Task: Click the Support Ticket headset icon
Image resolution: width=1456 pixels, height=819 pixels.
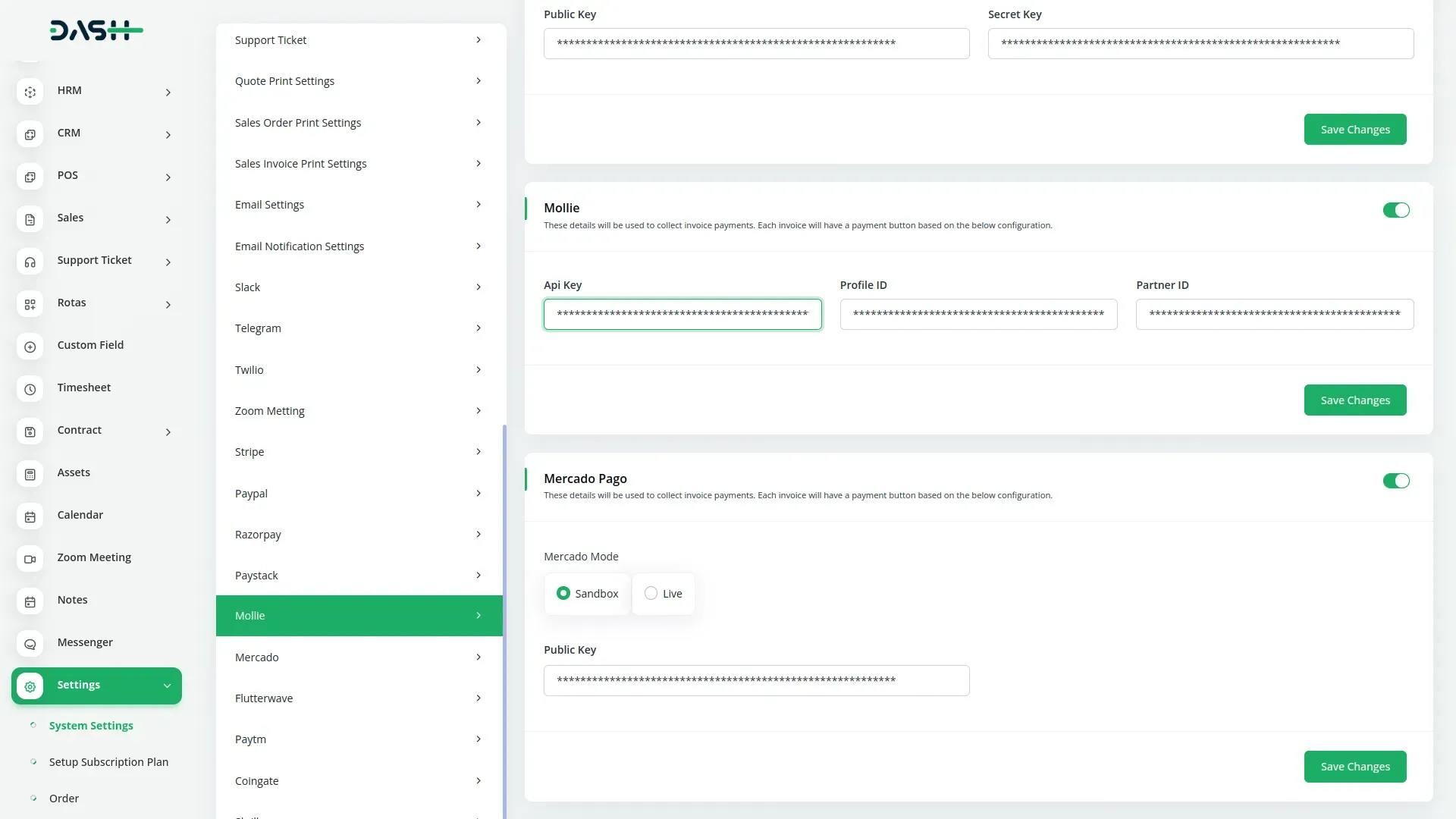Action: [30, 262]
